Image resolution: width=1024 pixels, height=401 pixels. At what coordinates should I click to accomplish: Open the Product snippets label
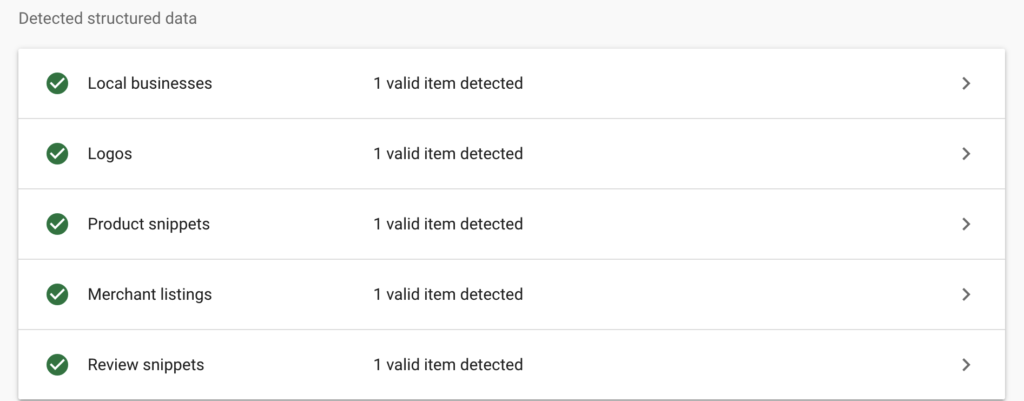coord(149,224)
